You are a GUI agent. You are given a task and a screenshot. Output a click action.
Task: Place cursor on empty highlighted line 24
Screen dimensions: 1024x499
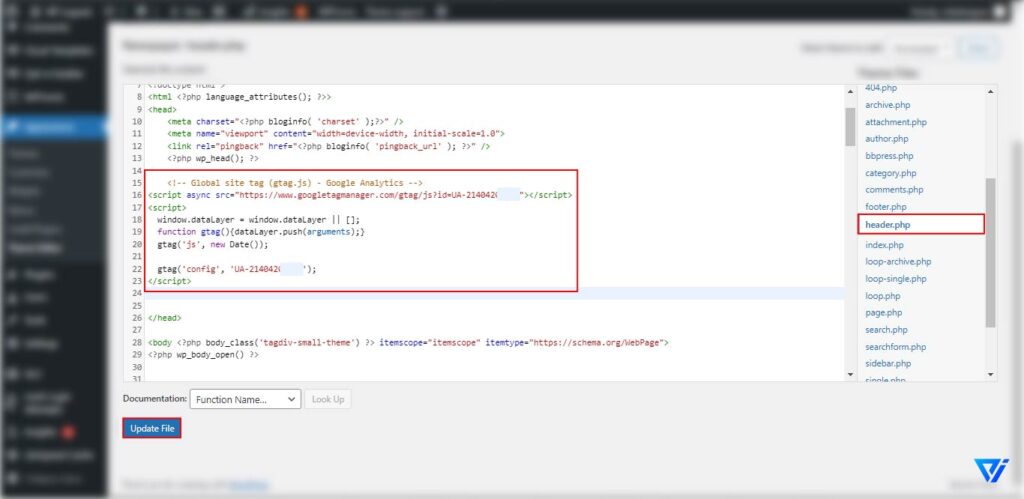[x=494, y=293]
